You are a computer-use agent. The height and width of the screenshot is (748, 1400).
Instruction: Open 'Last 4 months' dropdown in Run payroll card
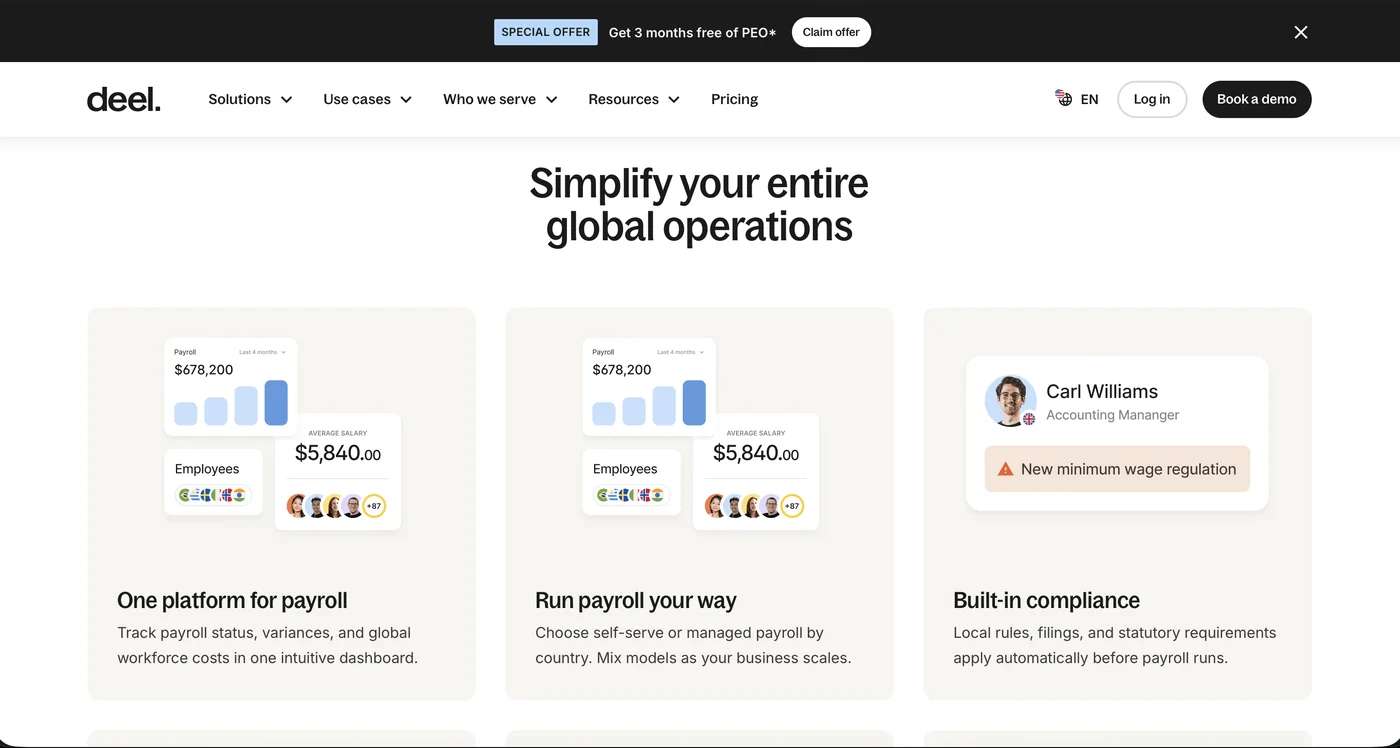(680, 352)
